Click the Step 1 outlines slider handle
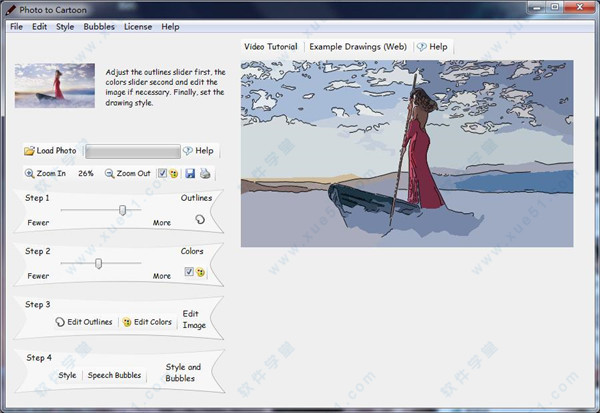The height and width of the screenshot is (413, 600). (x=122, y=210)
